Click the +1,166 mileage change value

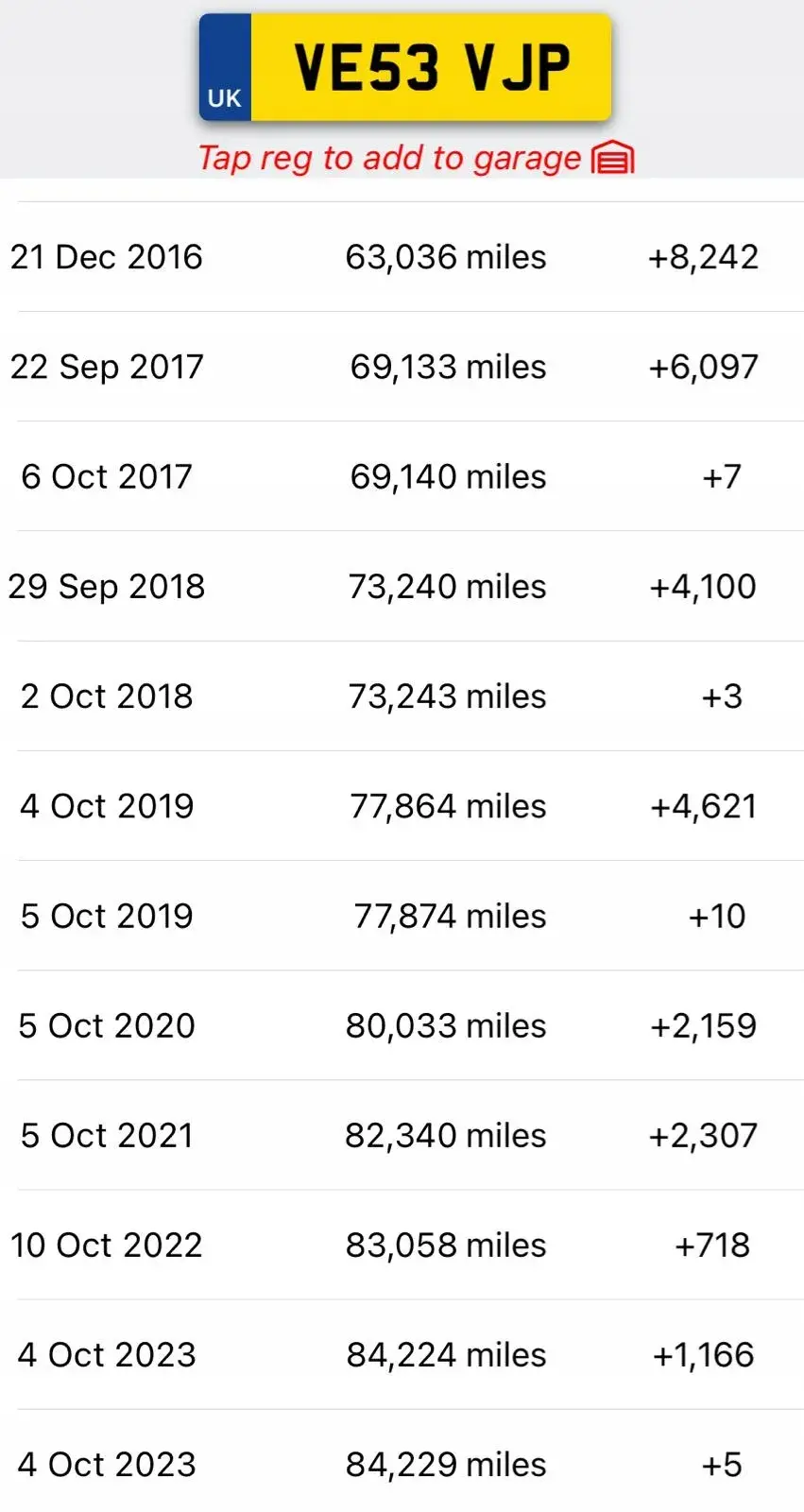pos(703,1354)
